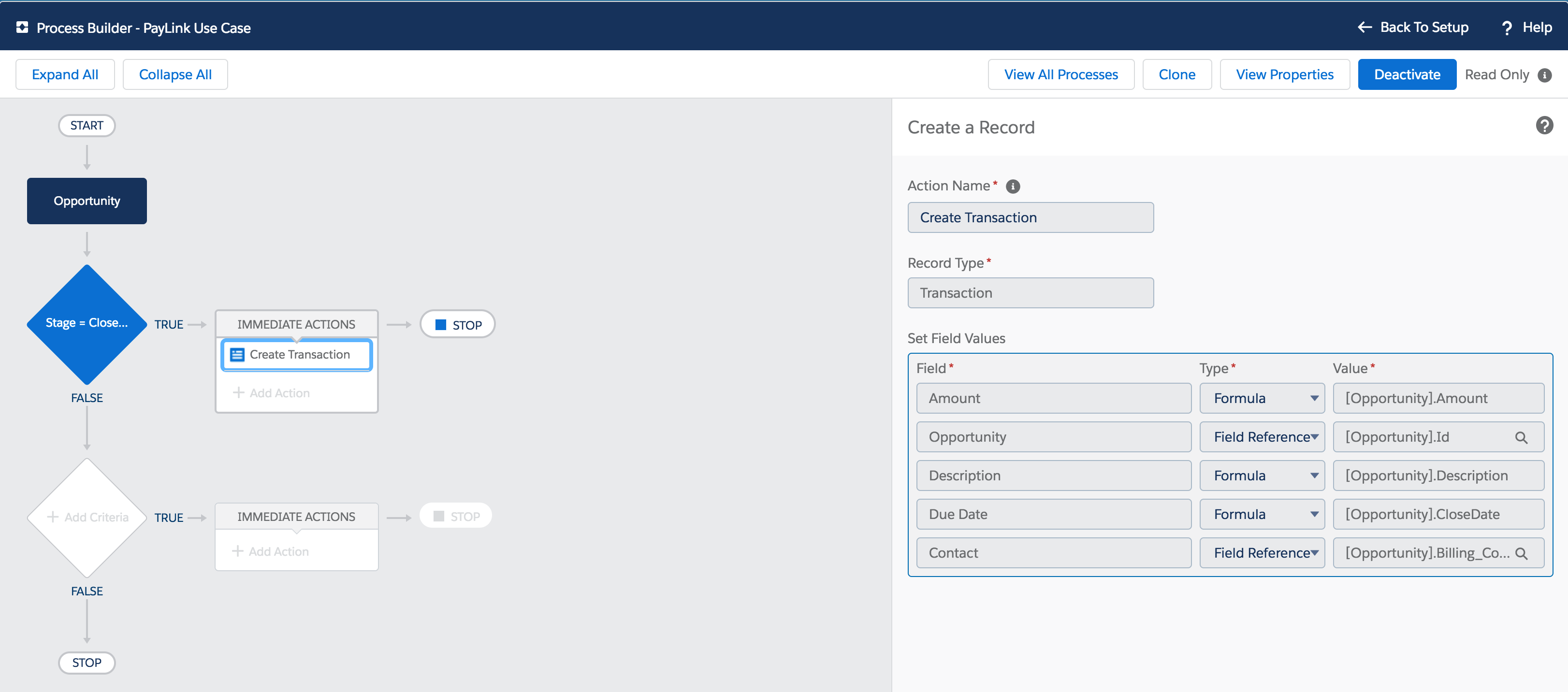Click the [Opportunity].Description value field
Image resolution: width=1568 pixels, height=692 pixels.
pos(1438,476)
